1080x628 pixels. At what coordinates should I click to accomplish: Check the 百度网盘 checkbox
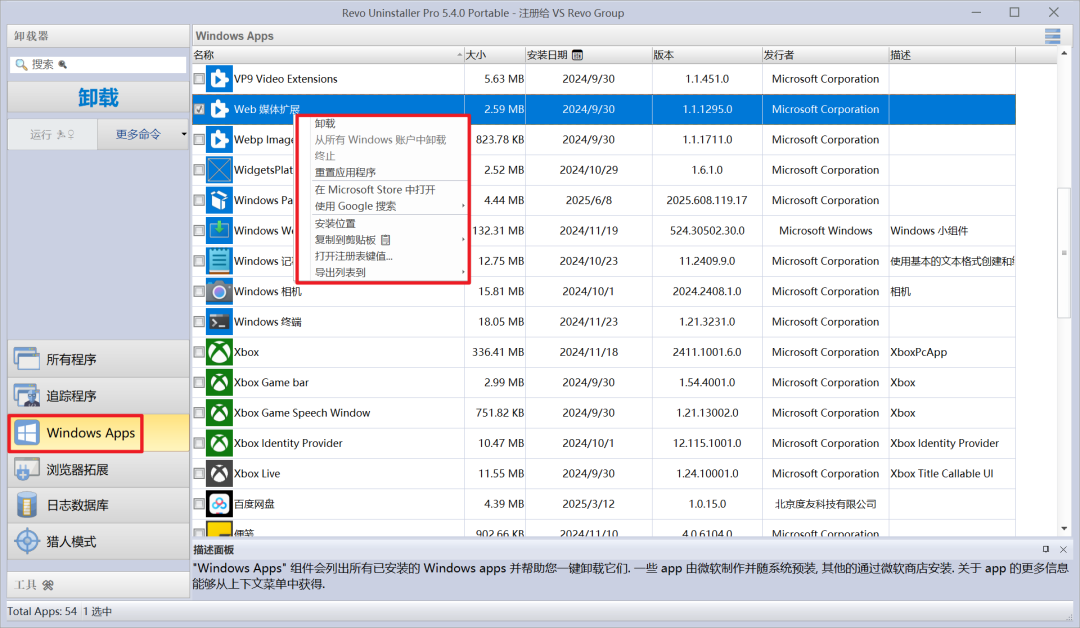199,503
